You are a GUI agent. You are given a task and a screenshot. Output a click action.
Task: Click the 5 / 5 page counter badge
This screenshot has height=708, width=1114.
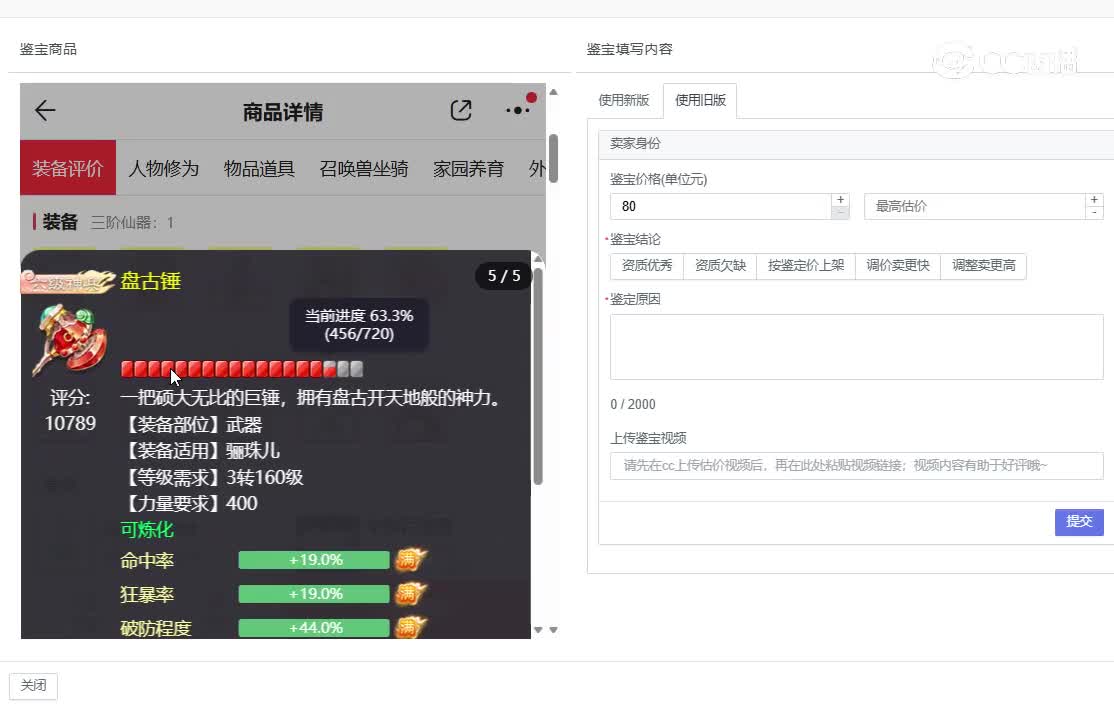coord(504,276)
